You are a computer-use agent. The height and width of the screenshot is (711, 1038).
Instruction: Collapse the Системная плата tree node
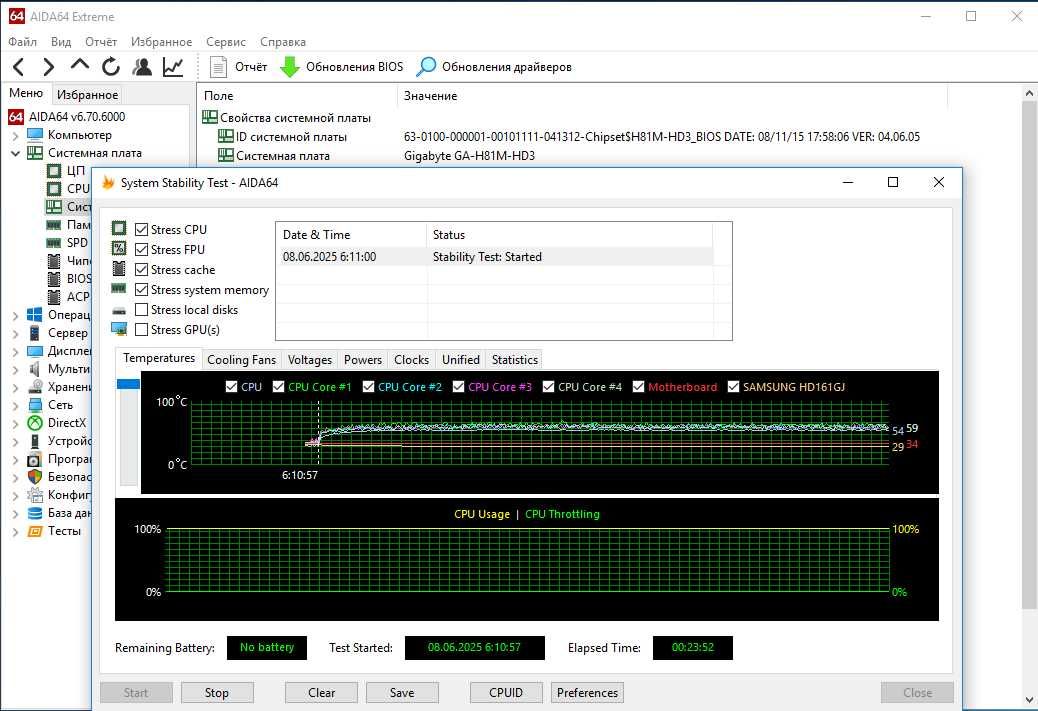(x=15, y=153)
